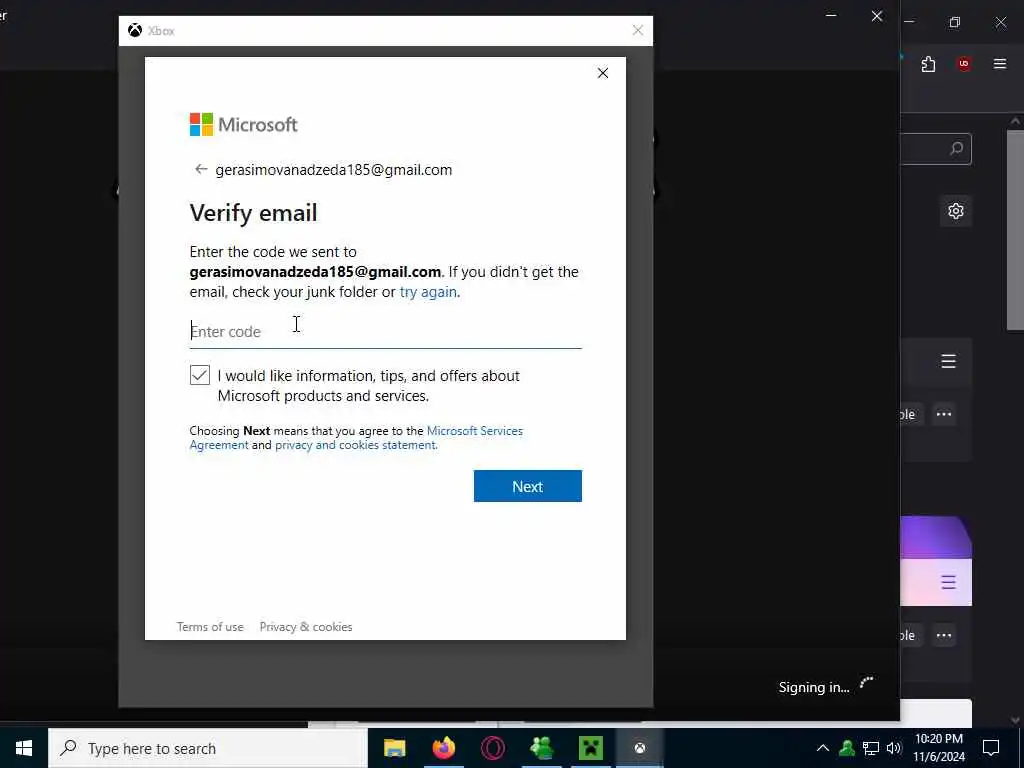Click the Enter code input field
Screen dimensions: 1024x768
[x=385, y=331]
